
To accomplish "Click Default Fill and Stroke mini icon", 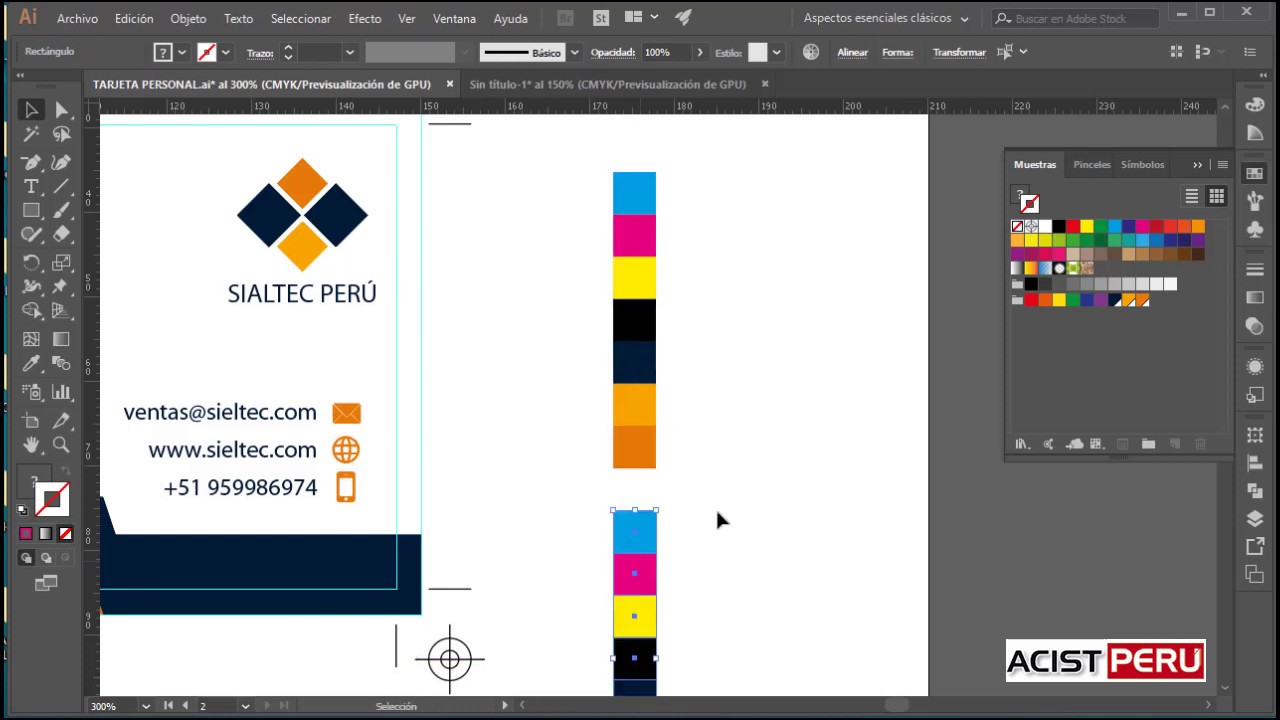I will tap(23, 510).
